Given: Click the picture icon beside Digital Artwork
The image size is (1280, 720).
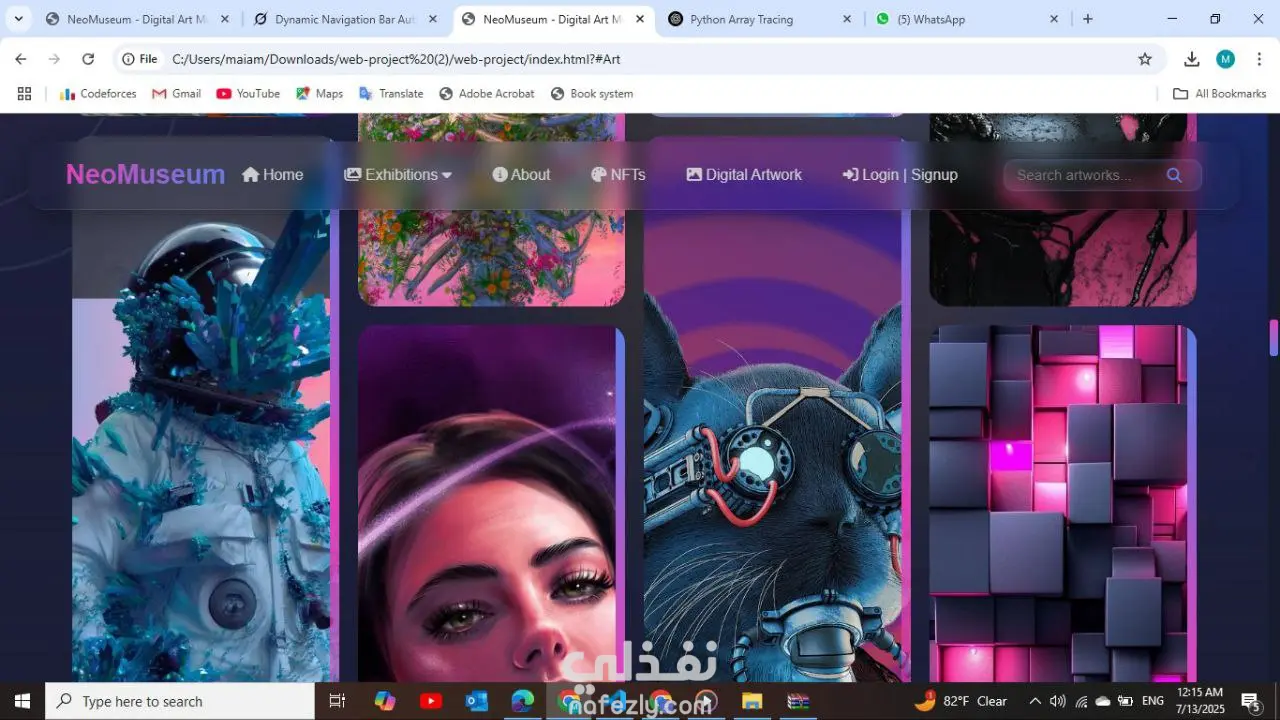Looking at the screenshot, I should (x=694, y=174).
